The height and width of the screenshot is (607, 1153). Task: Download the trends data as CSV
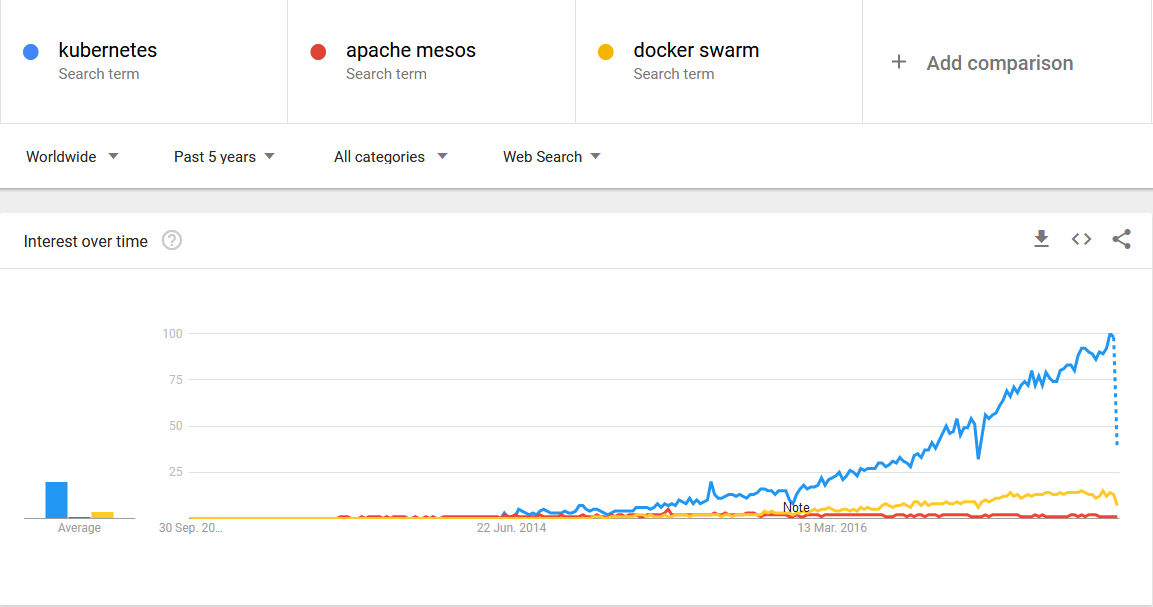(1041, 239)
